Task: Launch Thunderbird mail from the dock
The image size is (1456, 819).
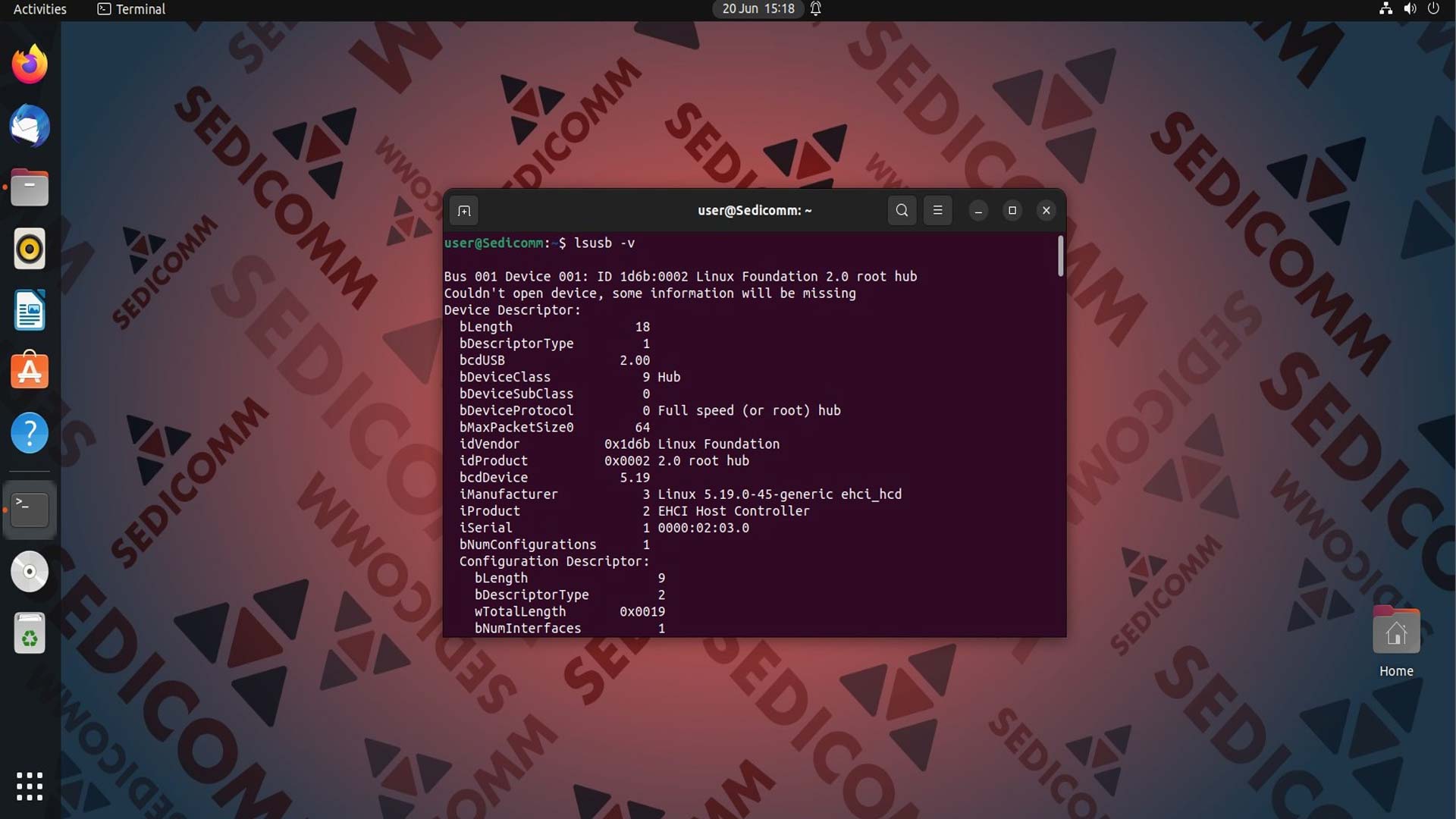Action: click(30, 126)
